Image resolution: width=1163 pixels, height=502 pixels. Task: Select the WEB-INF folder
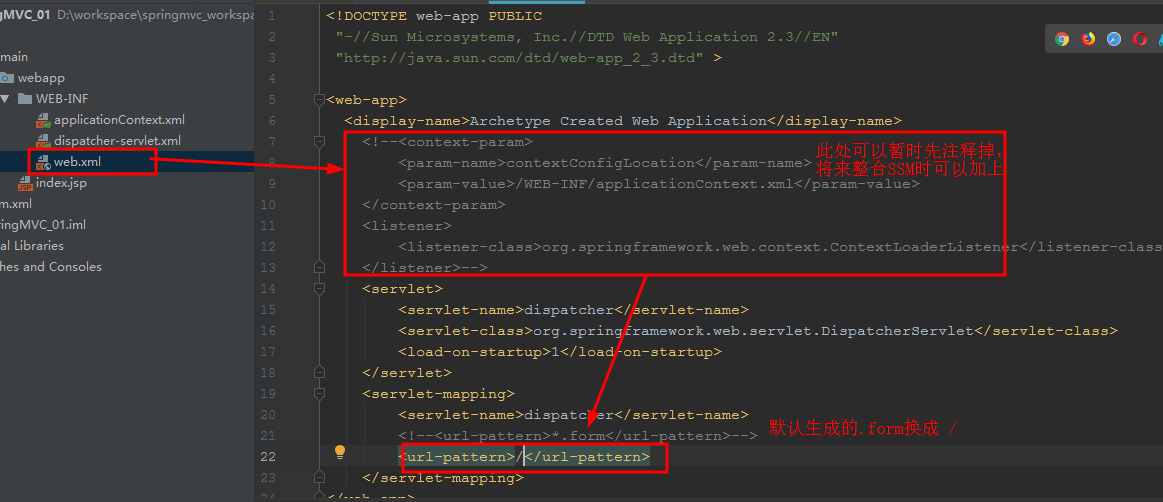[x=62, y=99]
